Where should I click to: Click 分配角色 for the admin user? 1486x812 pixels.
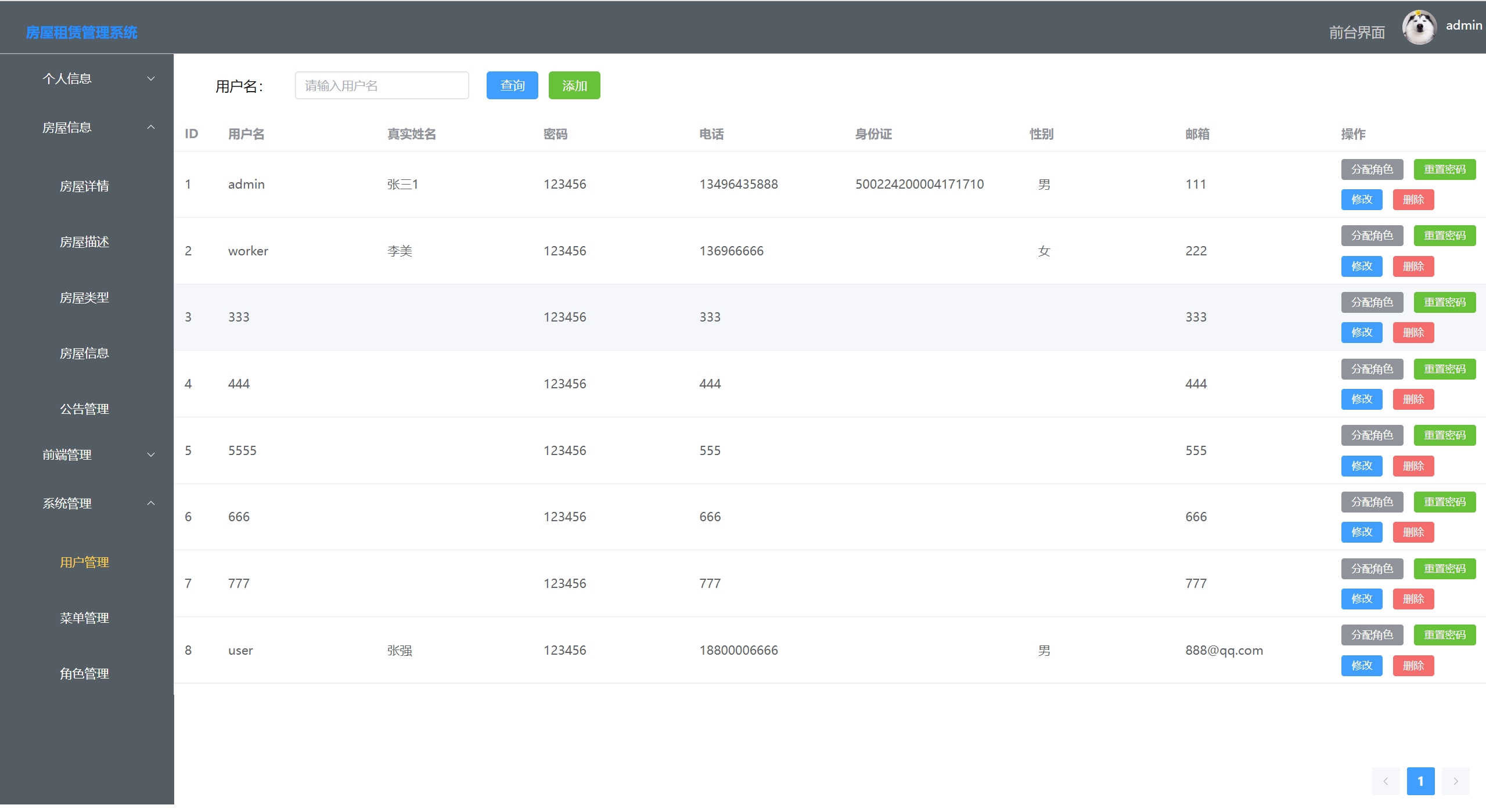tap(1372, 169)
